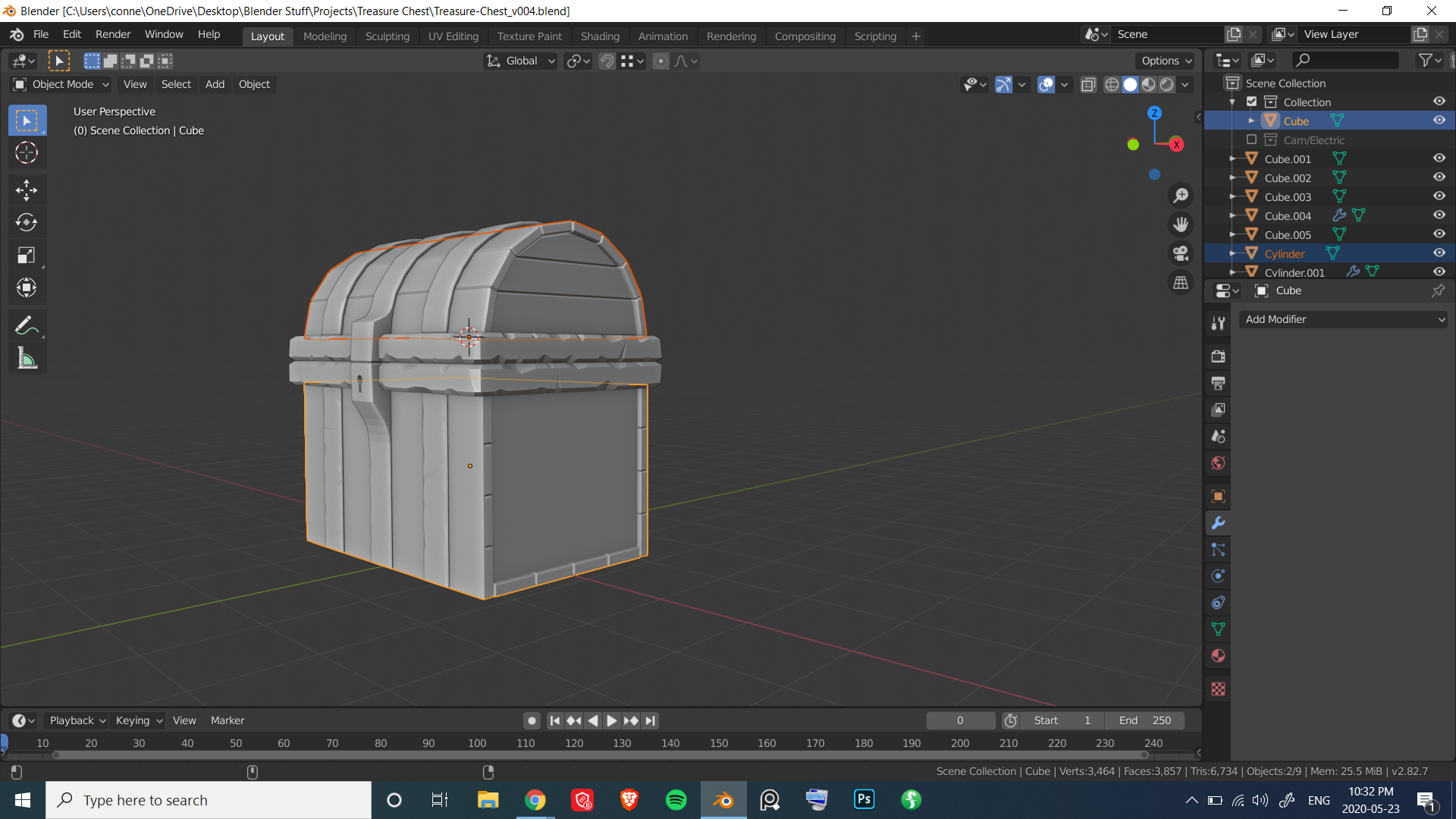
Task: Open the Material properties tab
Action: tap(1218, 656)
